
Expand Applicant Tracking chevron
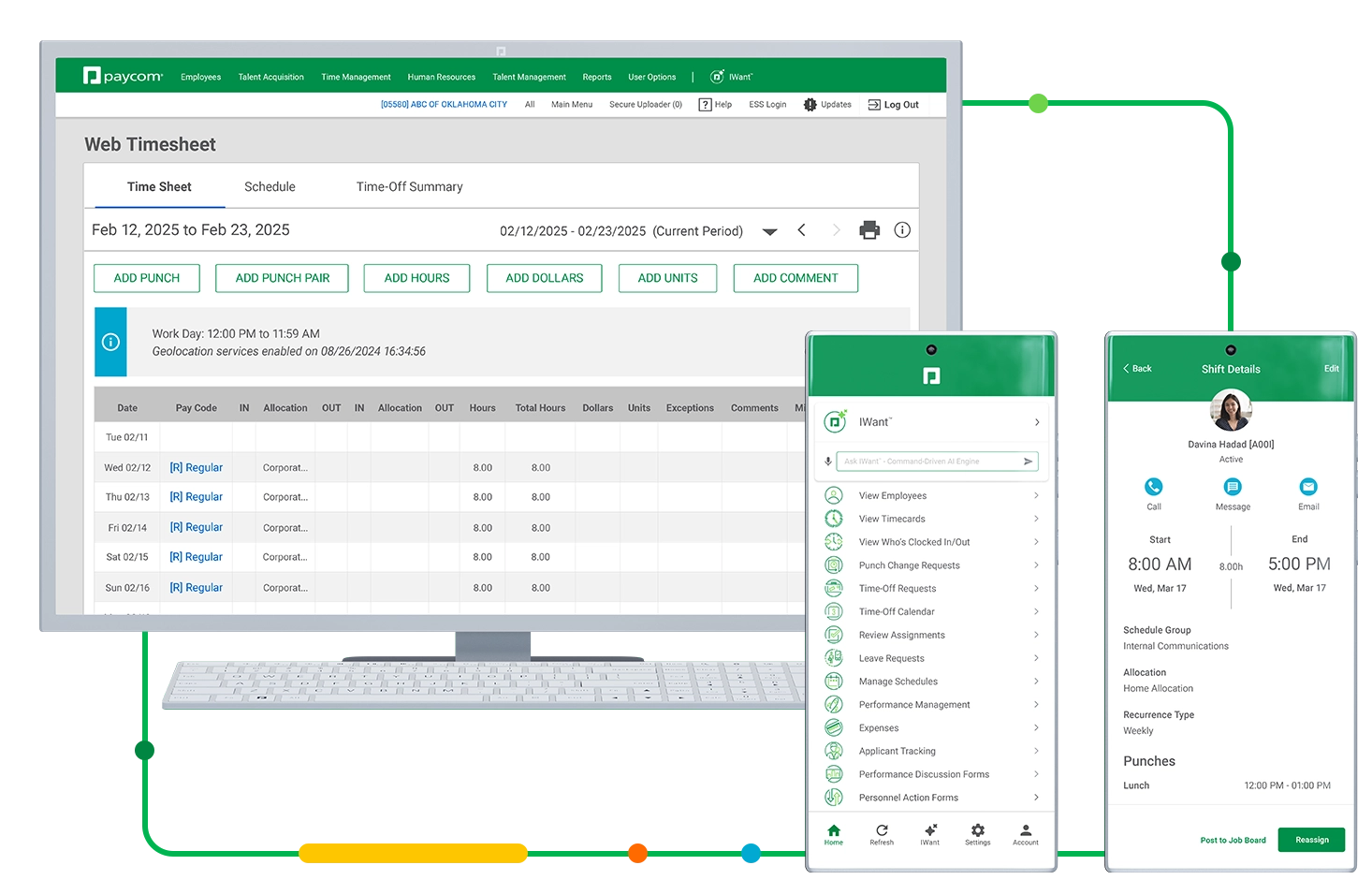click(1036, 751)
